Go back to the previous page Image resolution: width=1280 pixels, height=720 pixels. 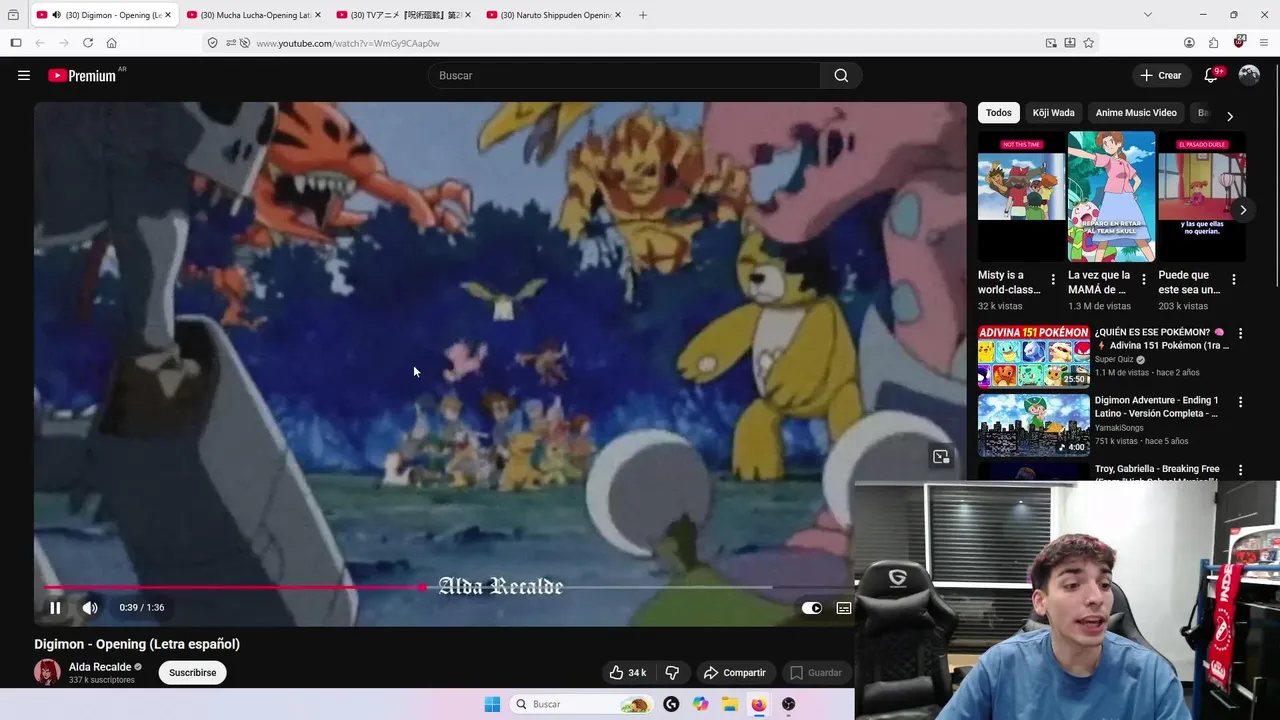[40, 43]
